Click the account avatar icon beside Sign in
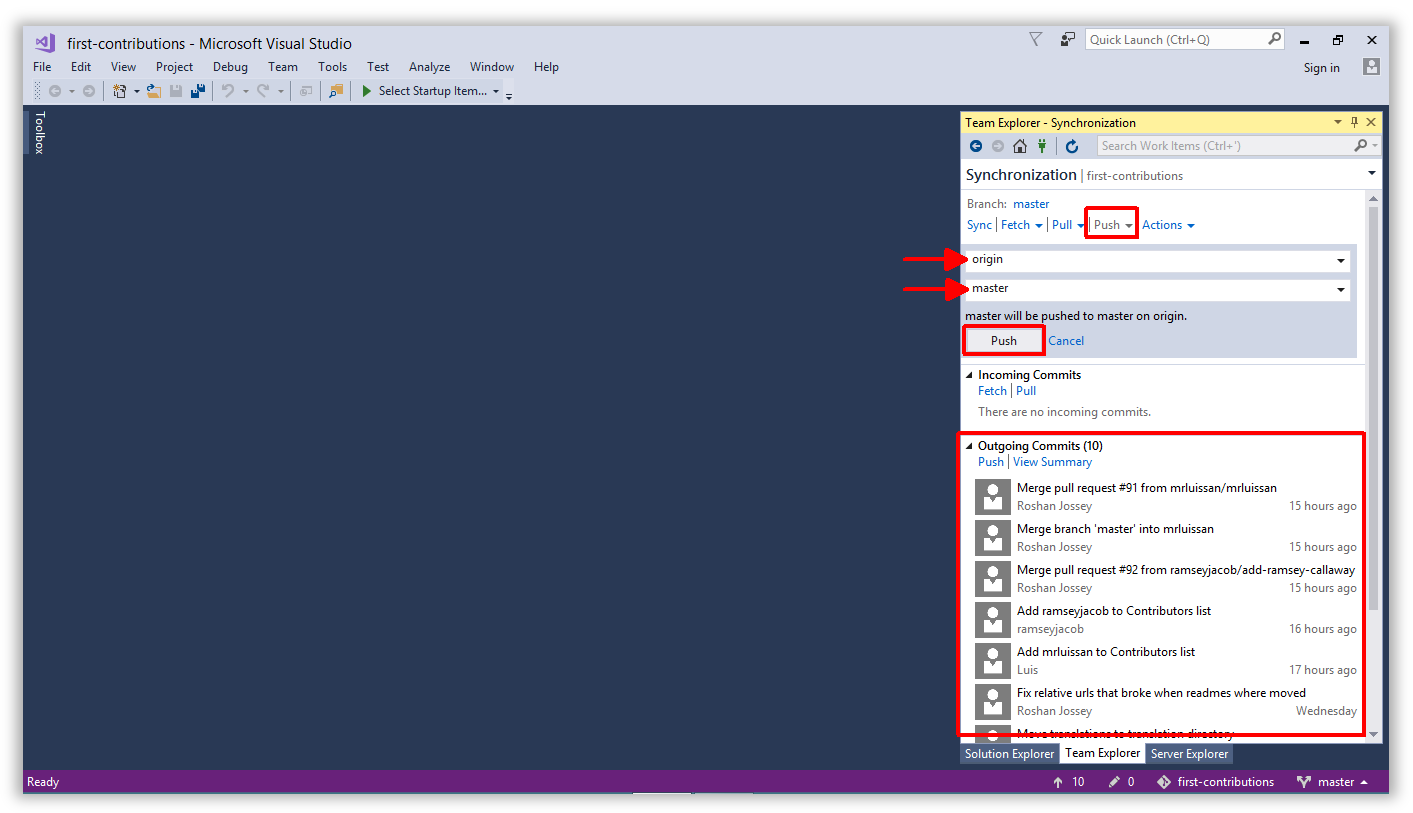The height and width of the screenshot is (813, 1413). (x=1371, y=67)
